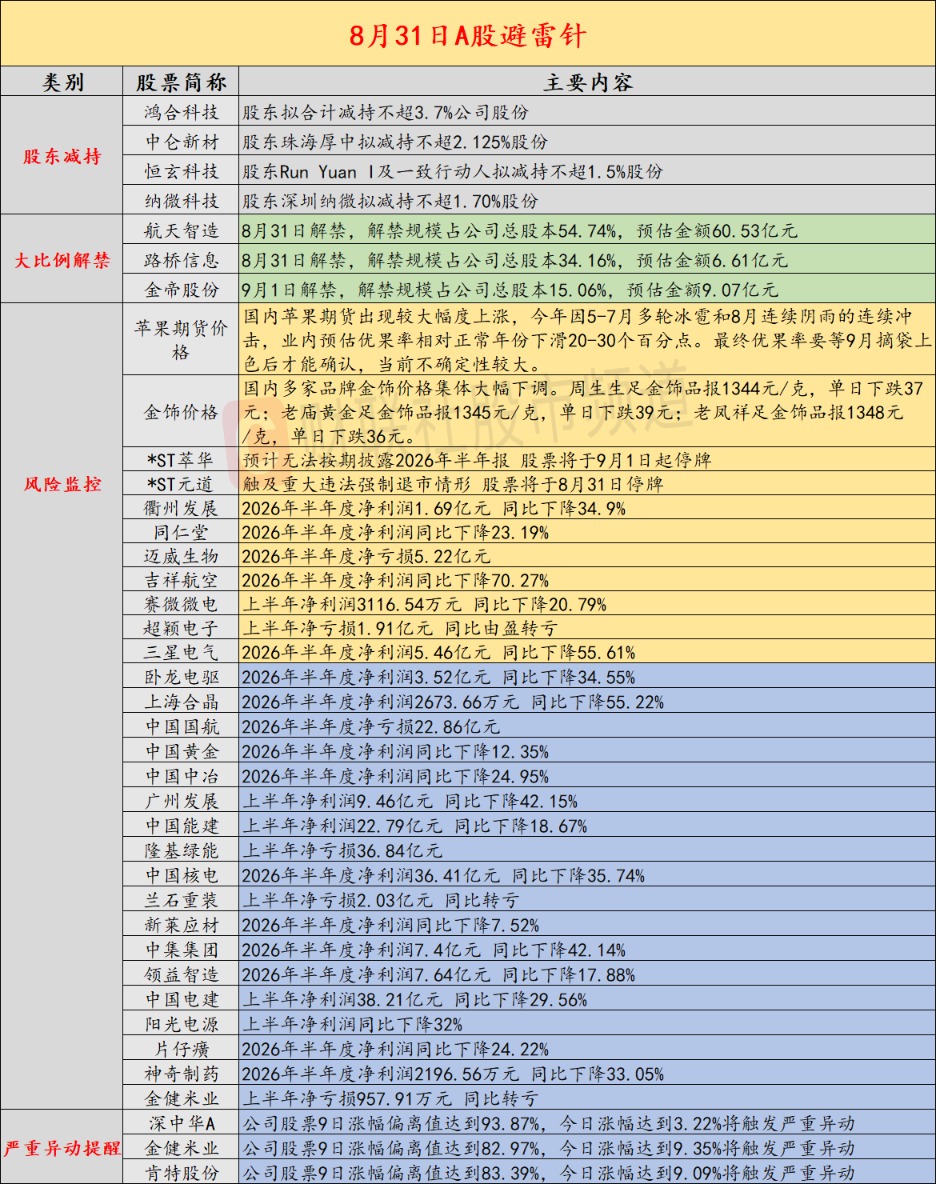Screen dimensions: 936x1184
Task: Select the 鸿合科技 stock name cell
Action: [181, 112]
